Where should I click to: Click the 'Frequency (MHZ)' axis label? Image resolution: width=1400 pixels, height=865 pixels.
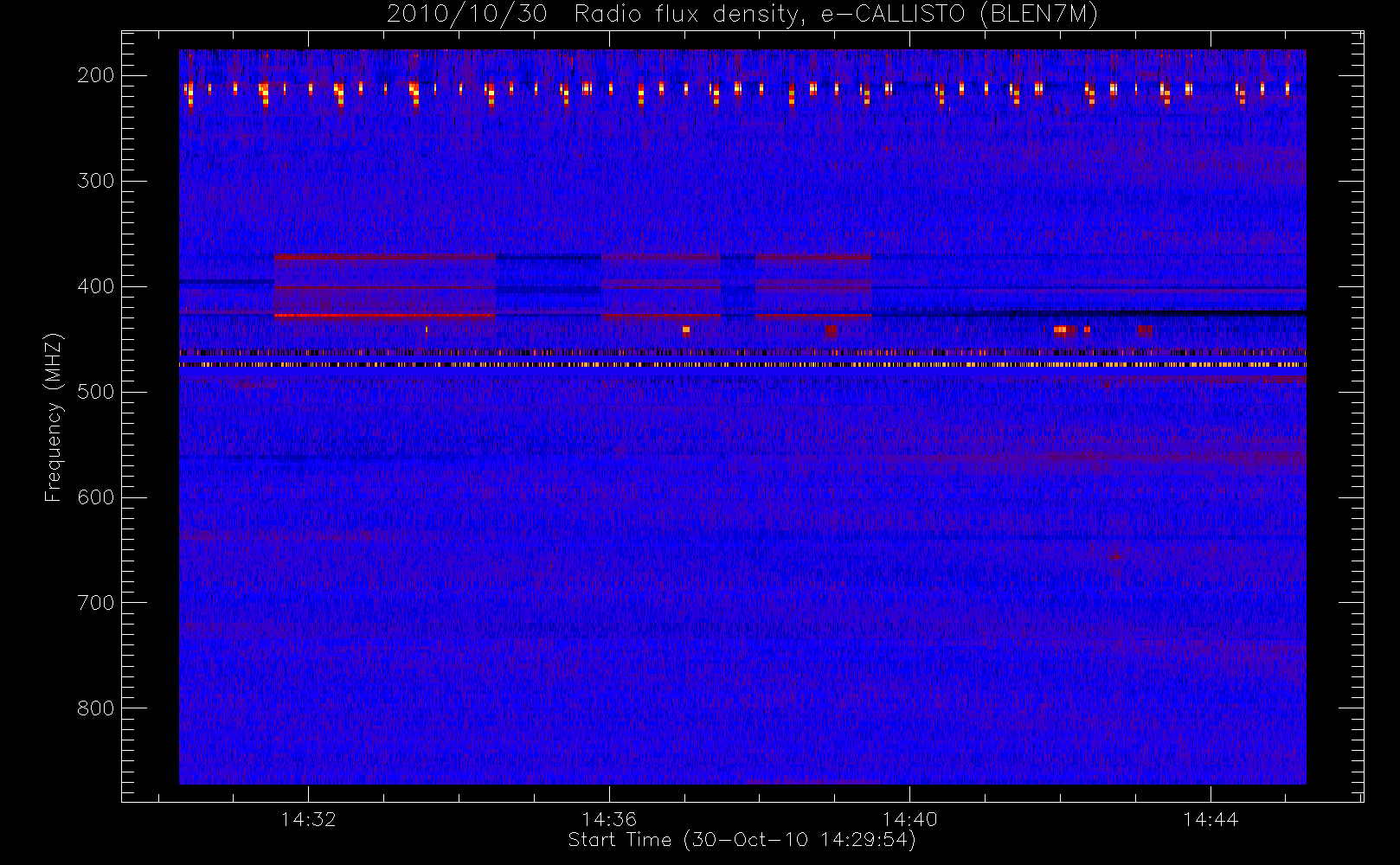pos(54,417)
